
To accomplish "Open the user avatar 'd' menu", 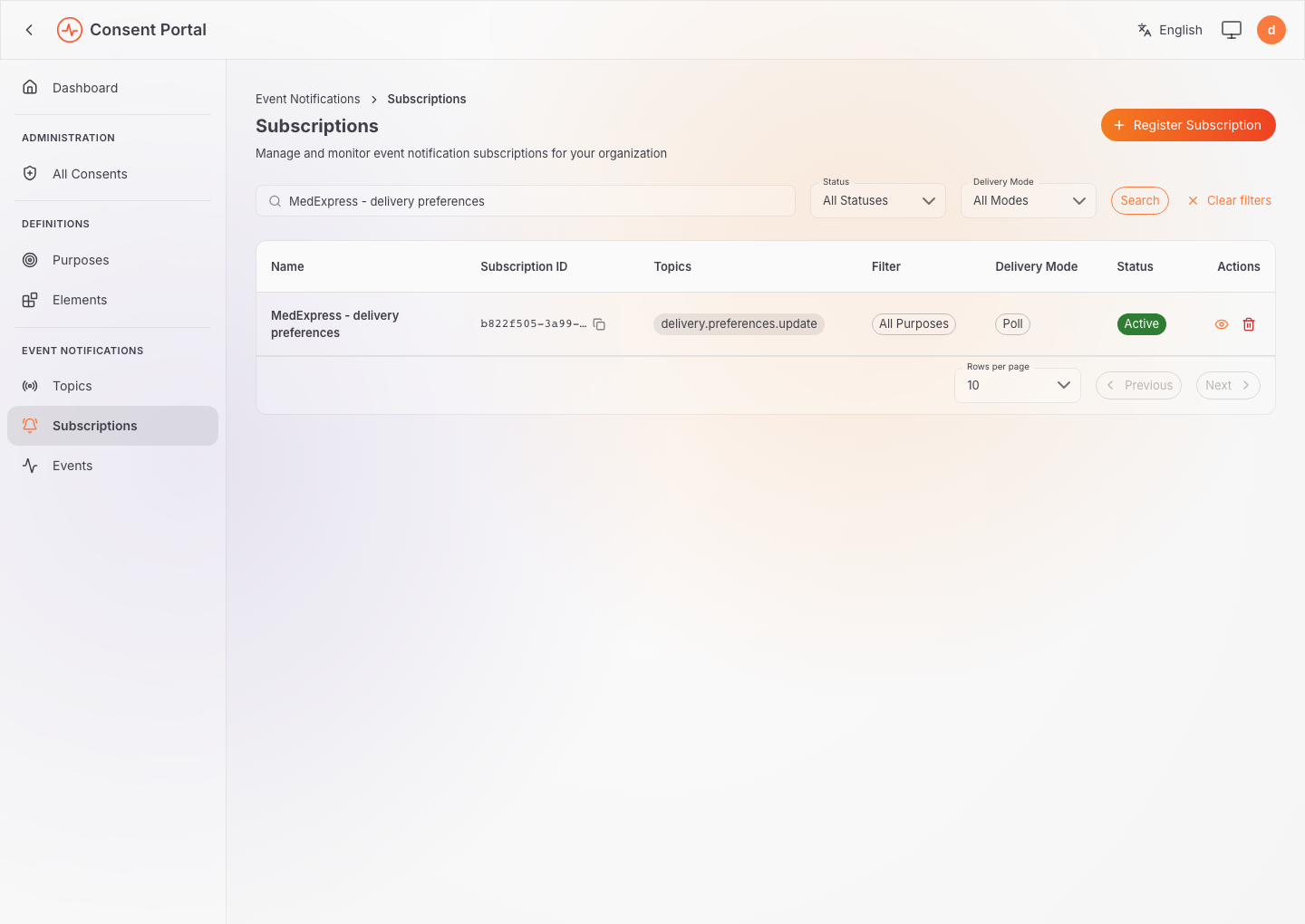I will (1271, 30).
